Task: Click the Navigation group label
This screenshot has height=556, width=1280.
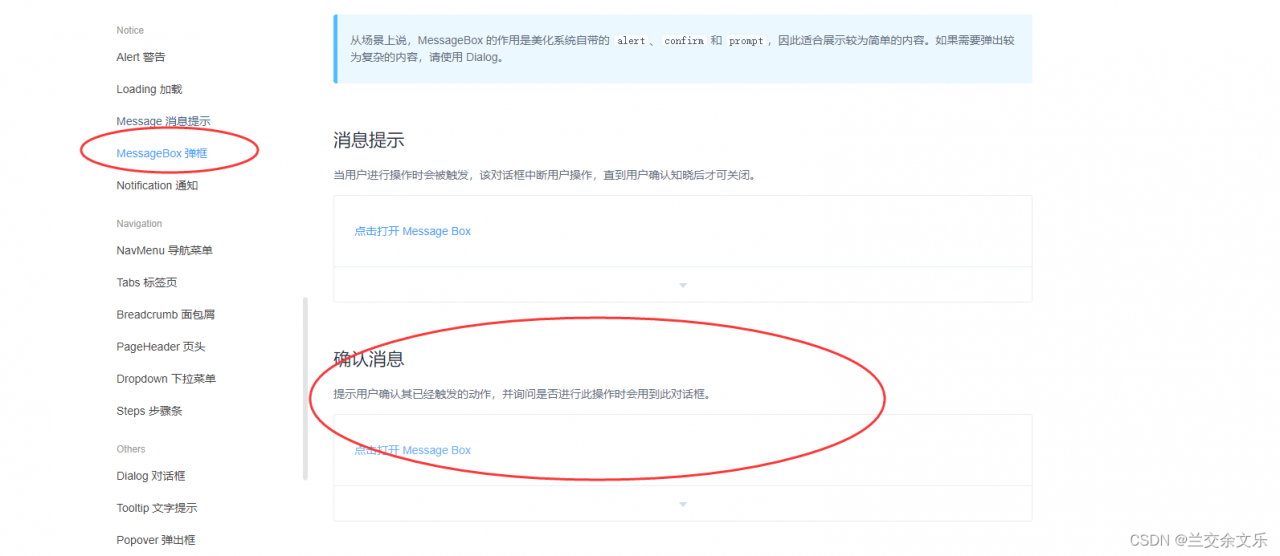Action: (x=139, y=223)
